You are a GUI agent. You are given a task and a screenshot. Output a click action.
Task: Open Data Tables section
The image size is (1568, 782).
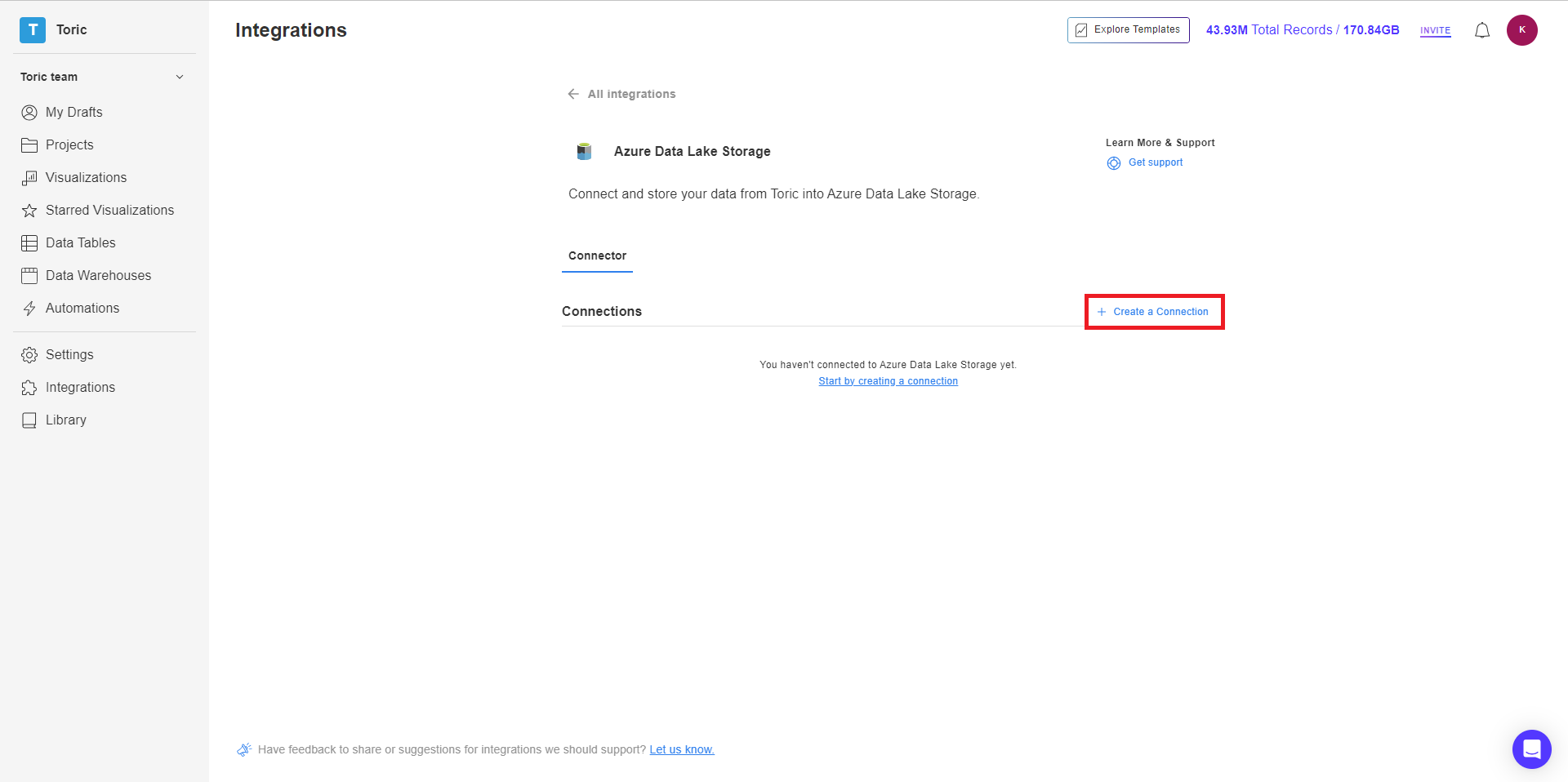point(81,242)
